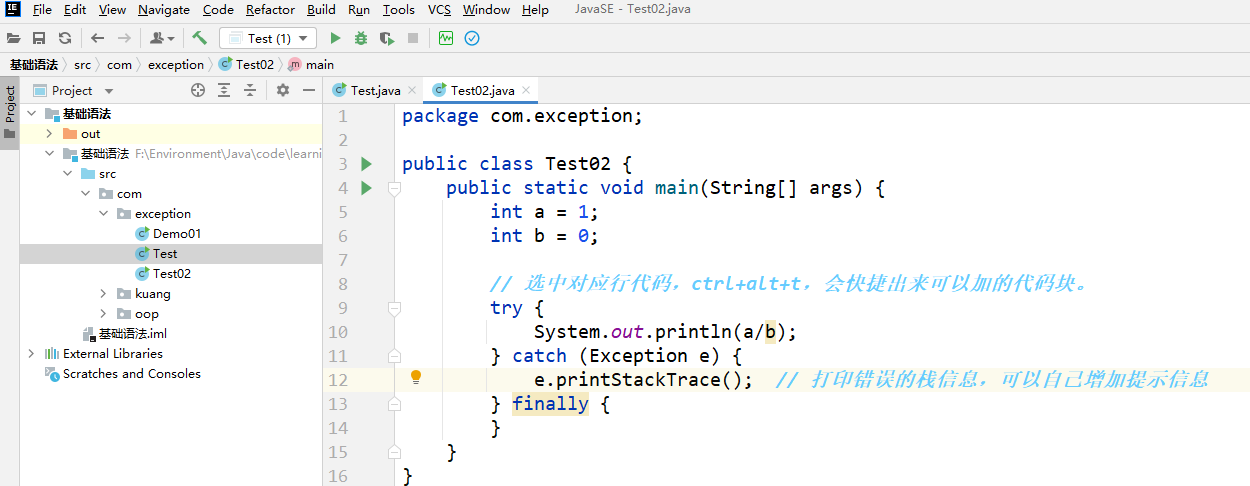Click the Synchronize refresh icon
The image size is (1250, 486).
coord(65,38)
